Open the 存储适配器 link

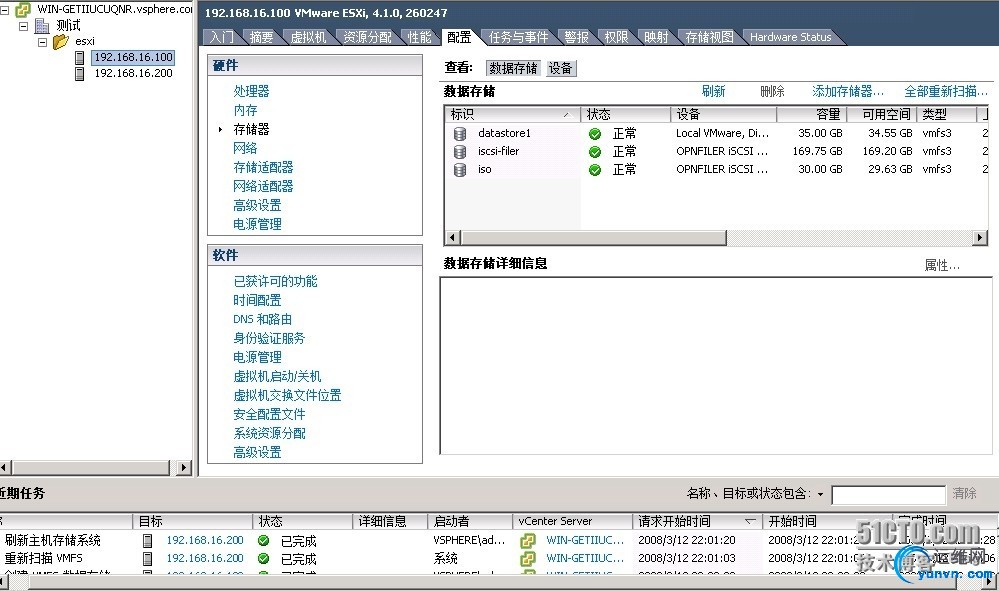coord(263,167)
